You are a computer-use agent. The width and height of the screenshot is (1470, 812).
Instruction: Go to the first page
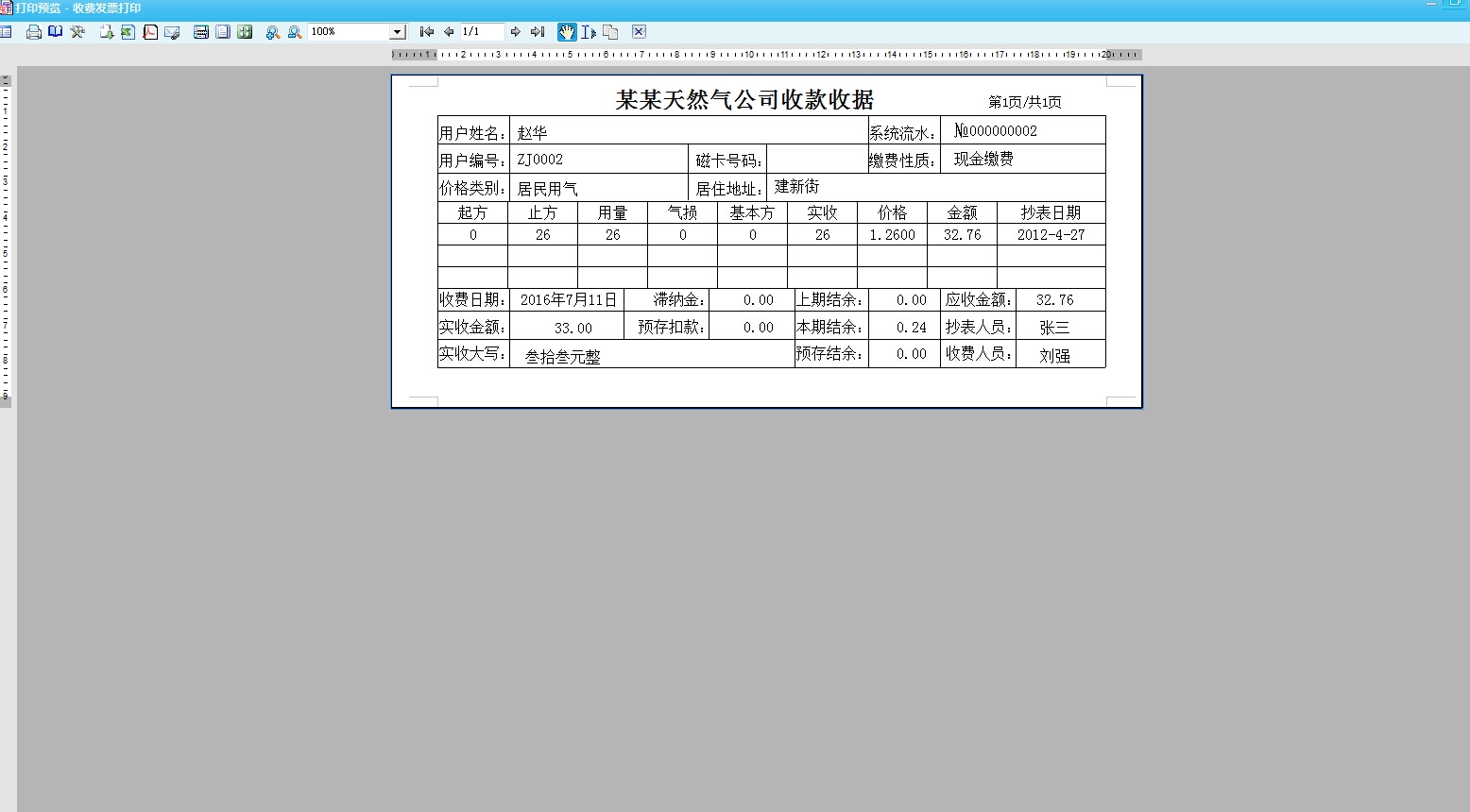coord(427,32)
